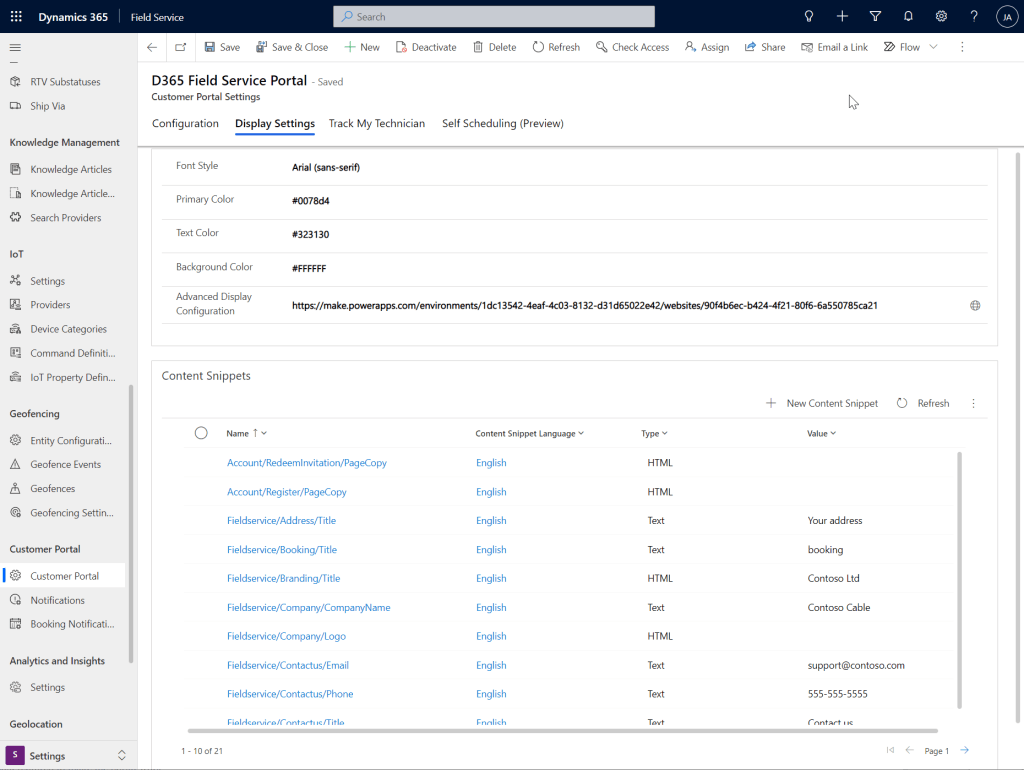Open the settings gear in the header
This screenshot has height=770, width=1024.
[x=941, y=17]
